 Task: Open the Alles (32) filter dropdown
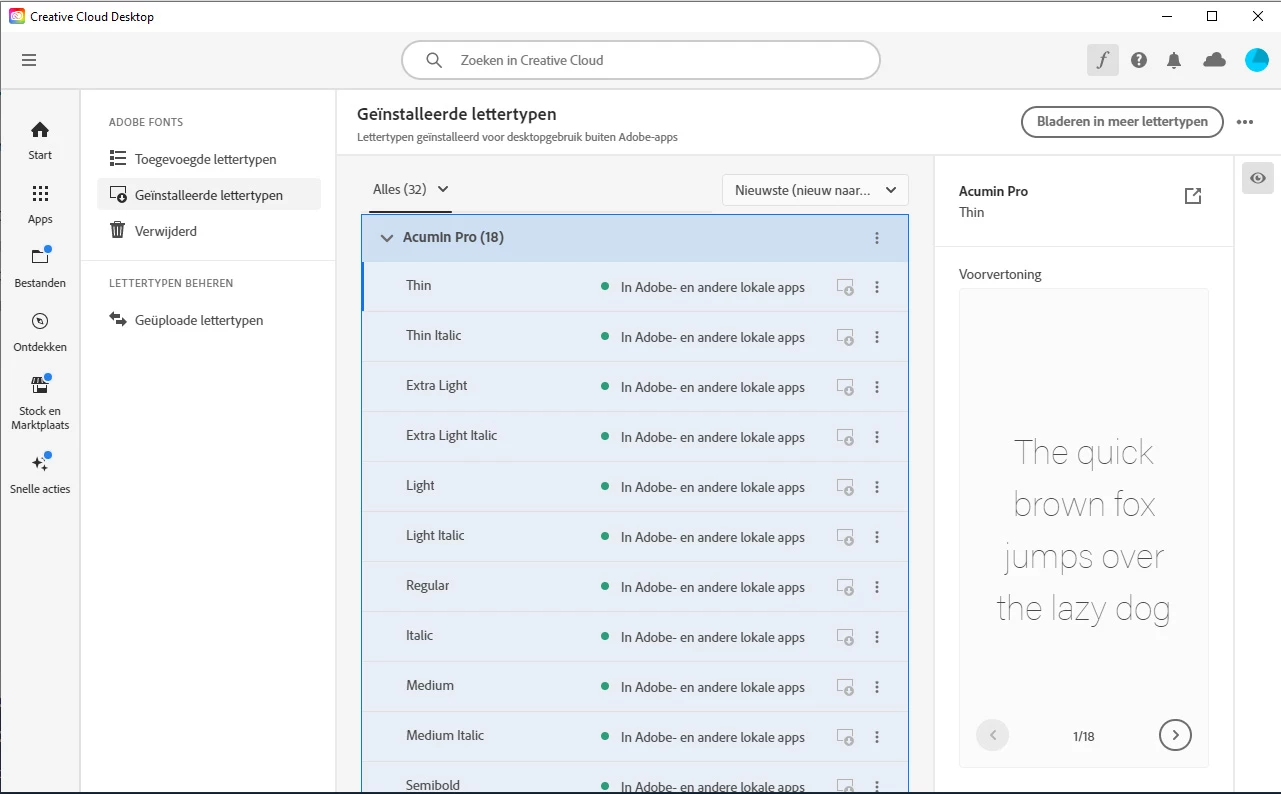[411, 190]
